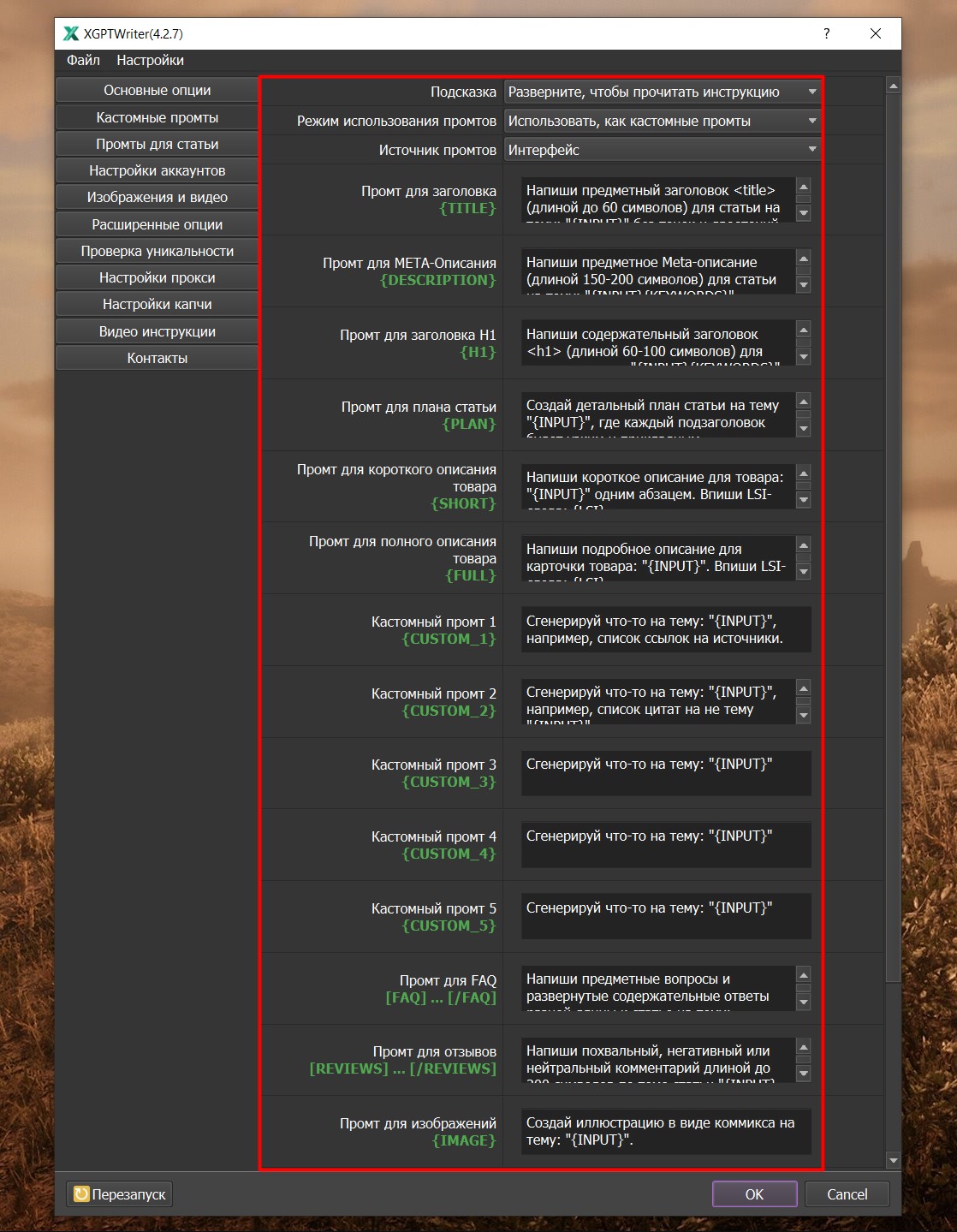
Task: Open Промты для статьи section
Action: tap(157, 144)
